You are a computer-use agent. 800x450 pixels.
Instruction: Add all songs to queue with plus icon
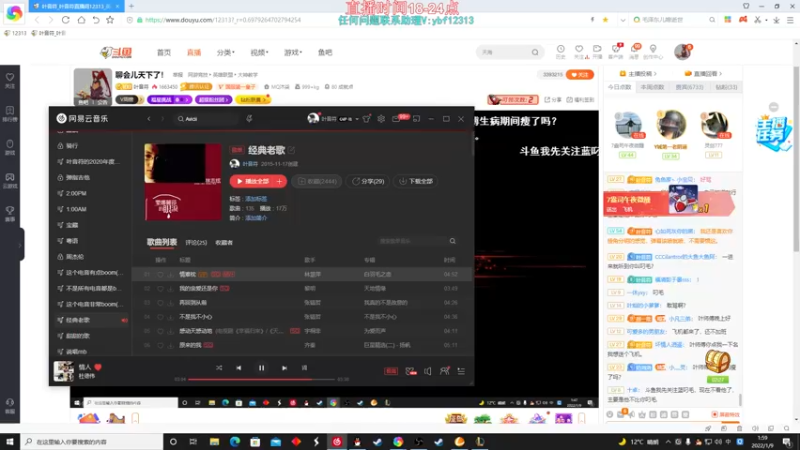279,181
